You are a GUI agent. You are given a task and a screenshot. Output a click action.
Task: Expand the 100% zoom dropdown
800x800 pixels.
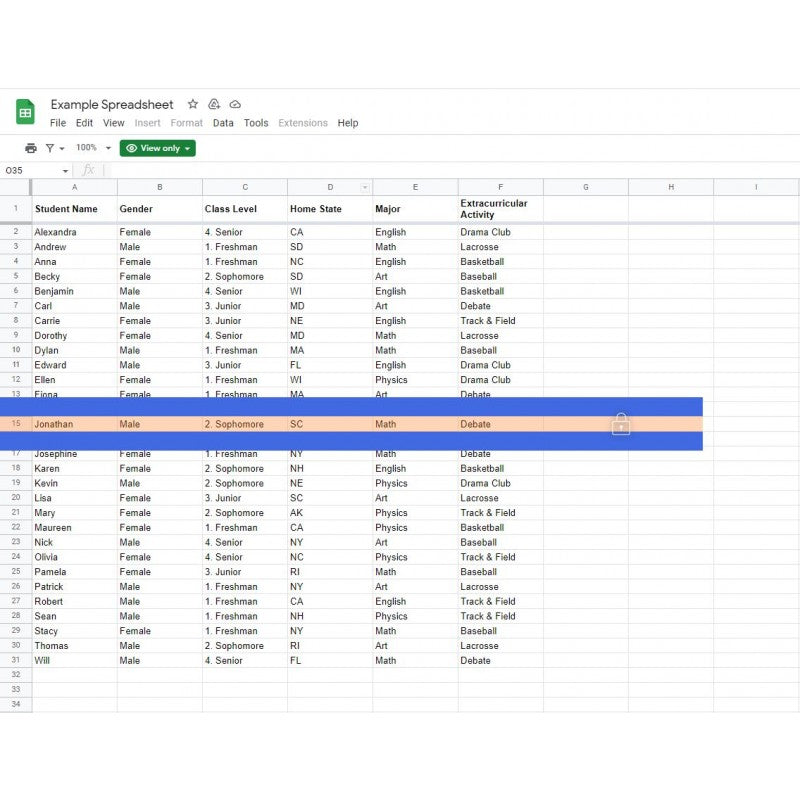pos(94,148)
